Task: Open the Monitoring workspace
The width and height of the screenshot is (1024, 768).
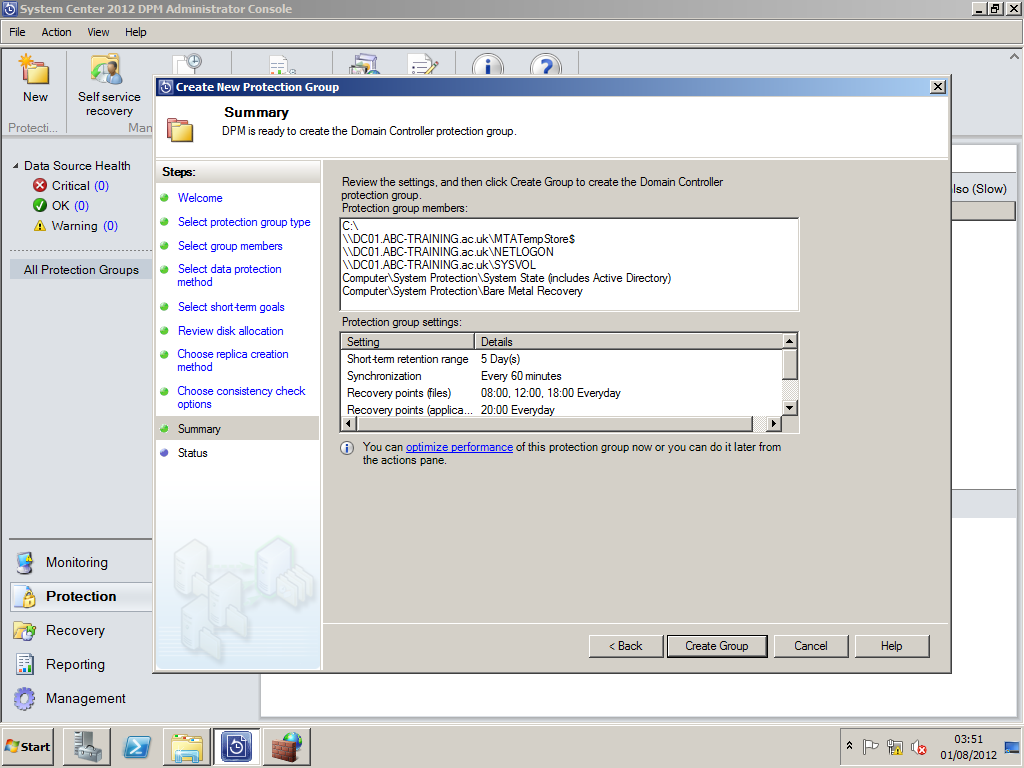Action: [x=76, y=562]
